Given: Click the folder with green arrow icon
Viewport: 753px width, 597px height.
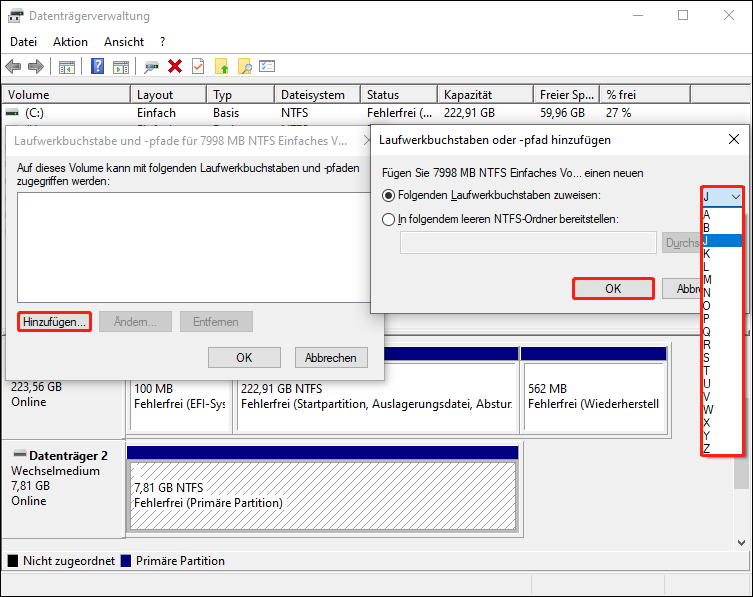Looking at the screenshot, I should point(221,66).
